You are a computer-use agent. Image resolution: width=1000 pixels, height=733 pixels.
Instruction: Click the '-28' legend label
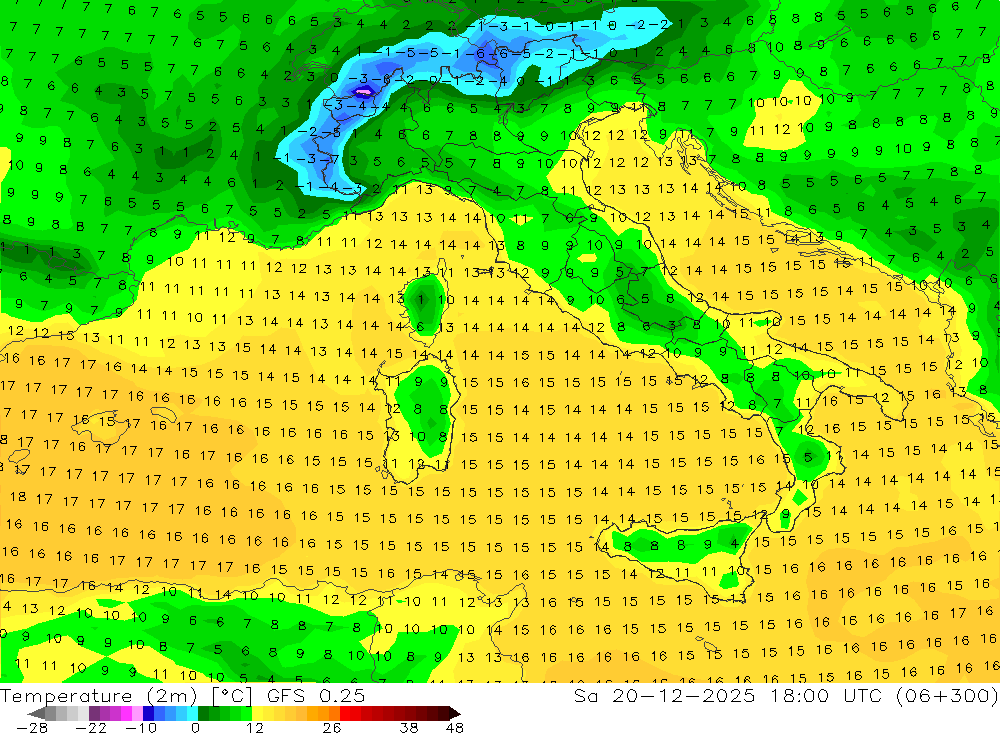(32, 728)
